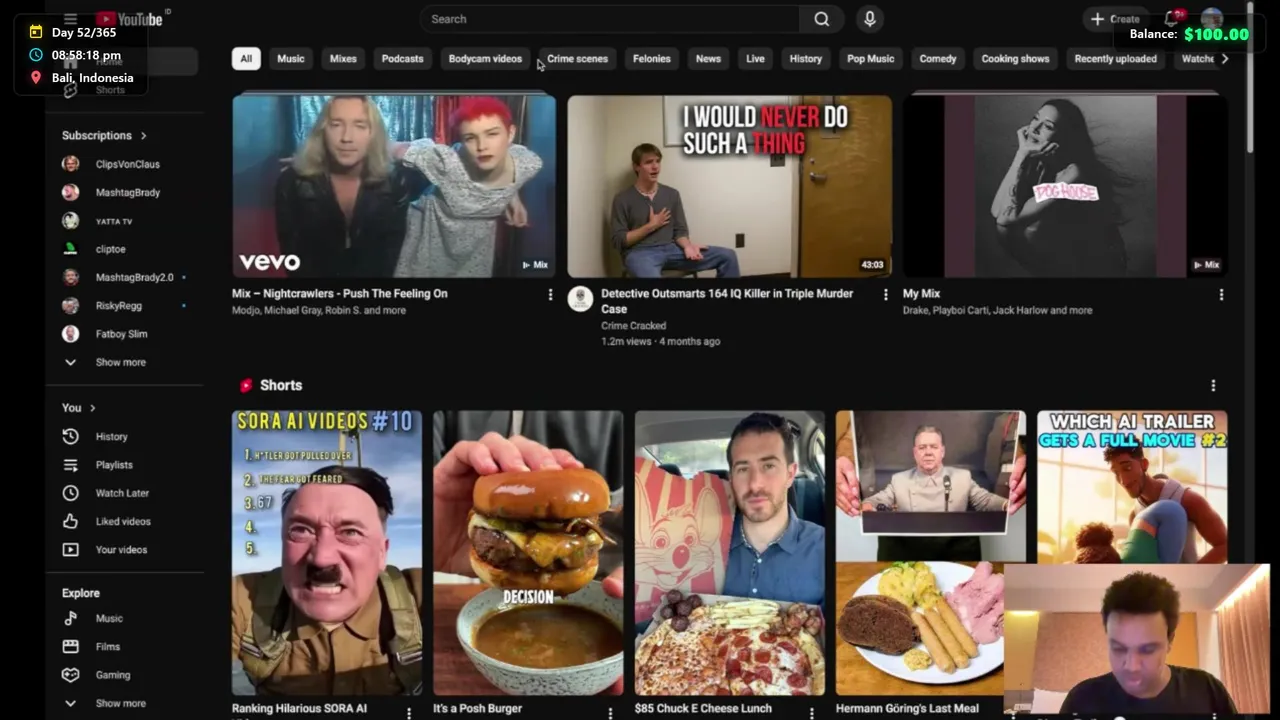
Task: Open Fatboy Slim channel subscription
Action: (x=121, y=334)
